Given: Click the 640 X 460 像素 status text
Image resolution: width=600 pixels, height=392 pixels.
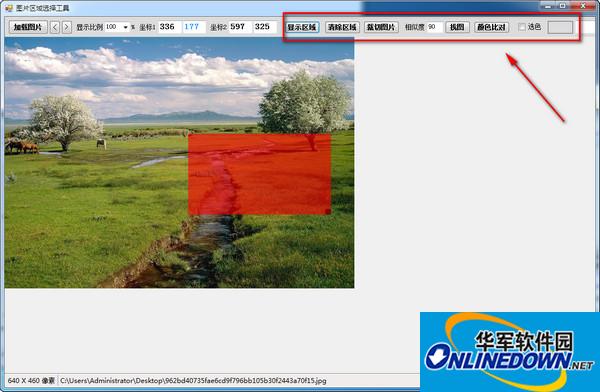Looking at the screenshot, I should (31, 381).
